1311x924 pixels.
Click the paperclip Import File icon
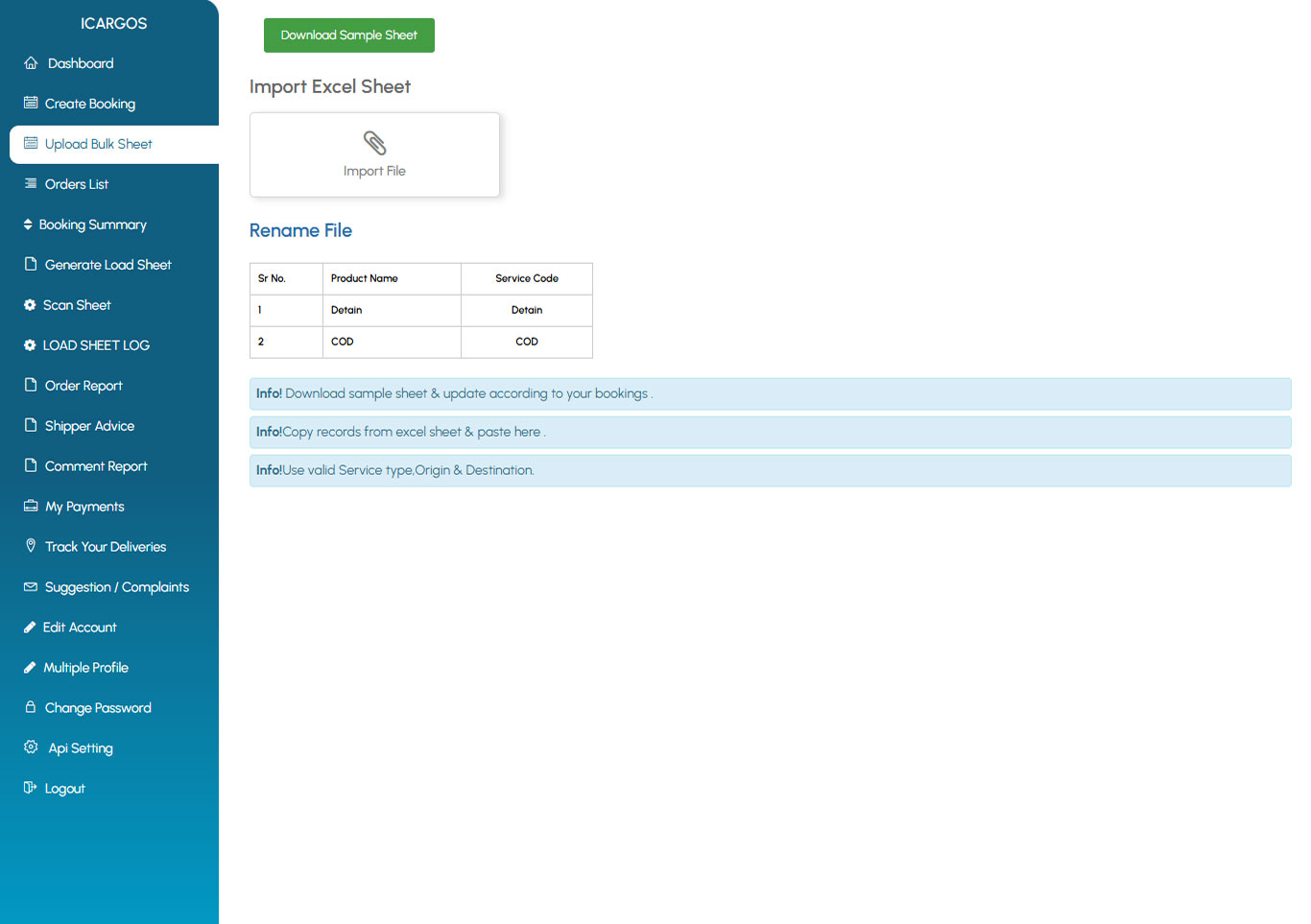374,143
